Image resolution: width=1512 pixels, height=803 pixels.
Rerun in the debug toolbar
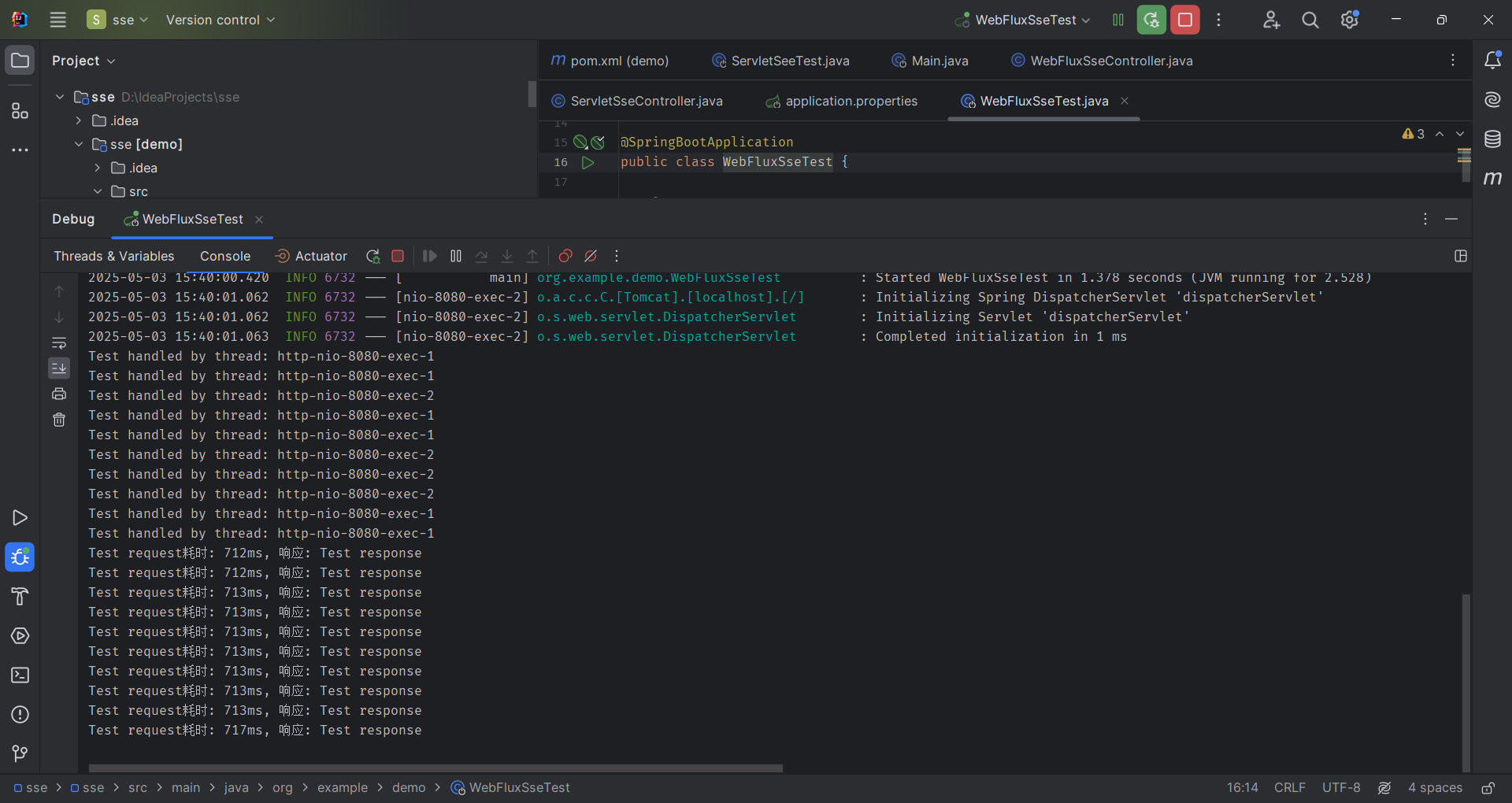(373, 256)
